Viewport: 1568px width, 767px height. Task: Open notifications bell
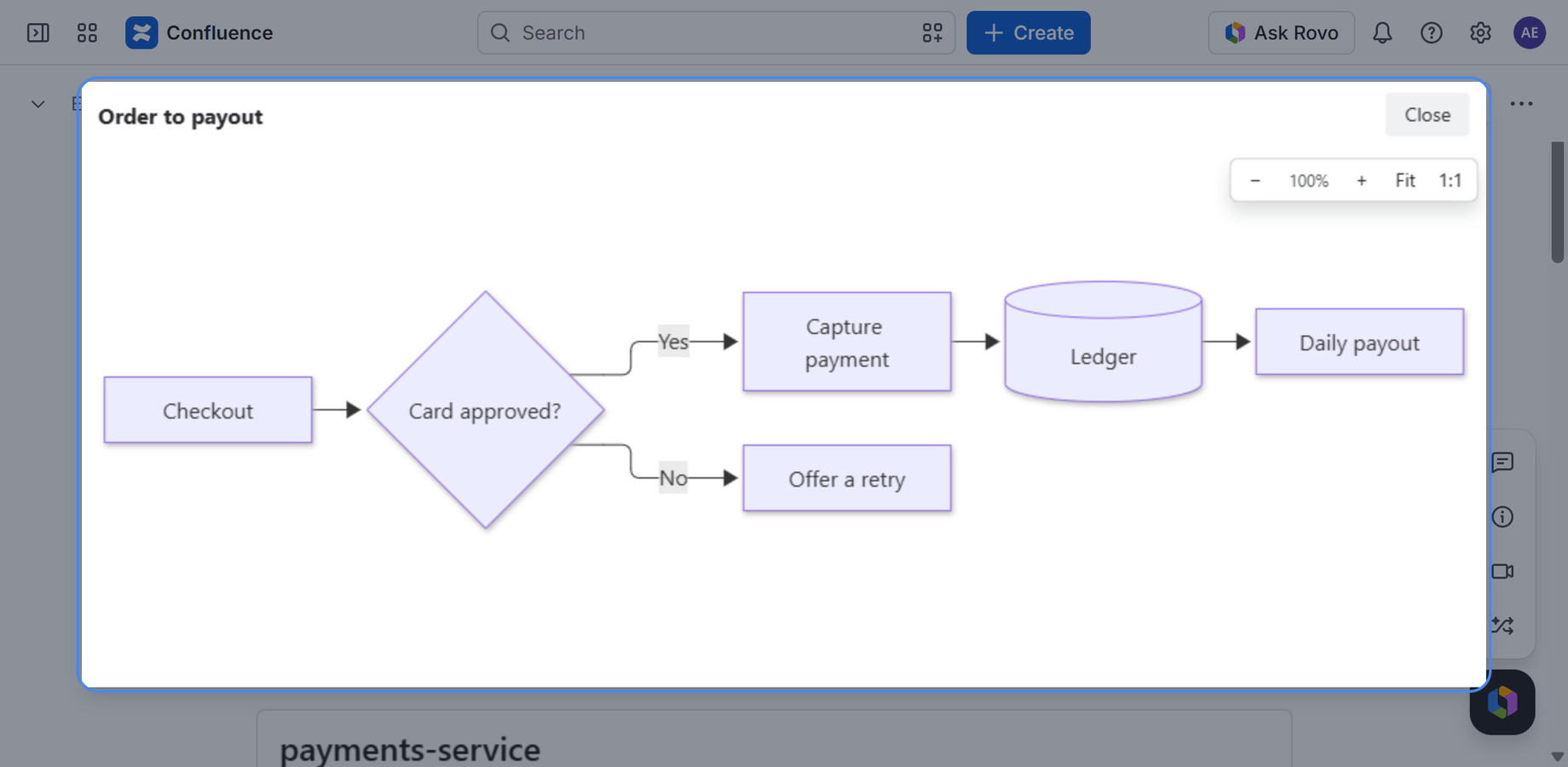point(1382,32)
